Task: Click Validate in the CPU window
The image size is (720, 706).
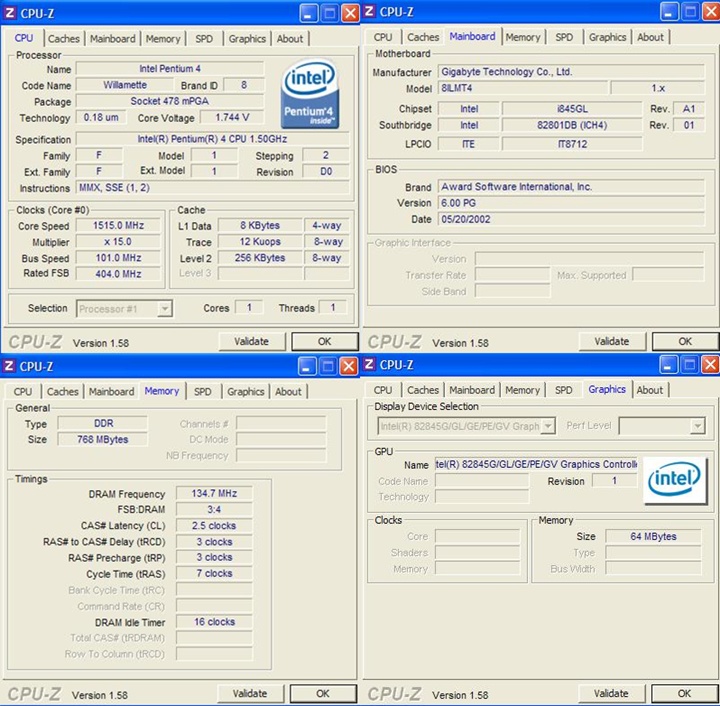Action: click(x=252, y=342)
